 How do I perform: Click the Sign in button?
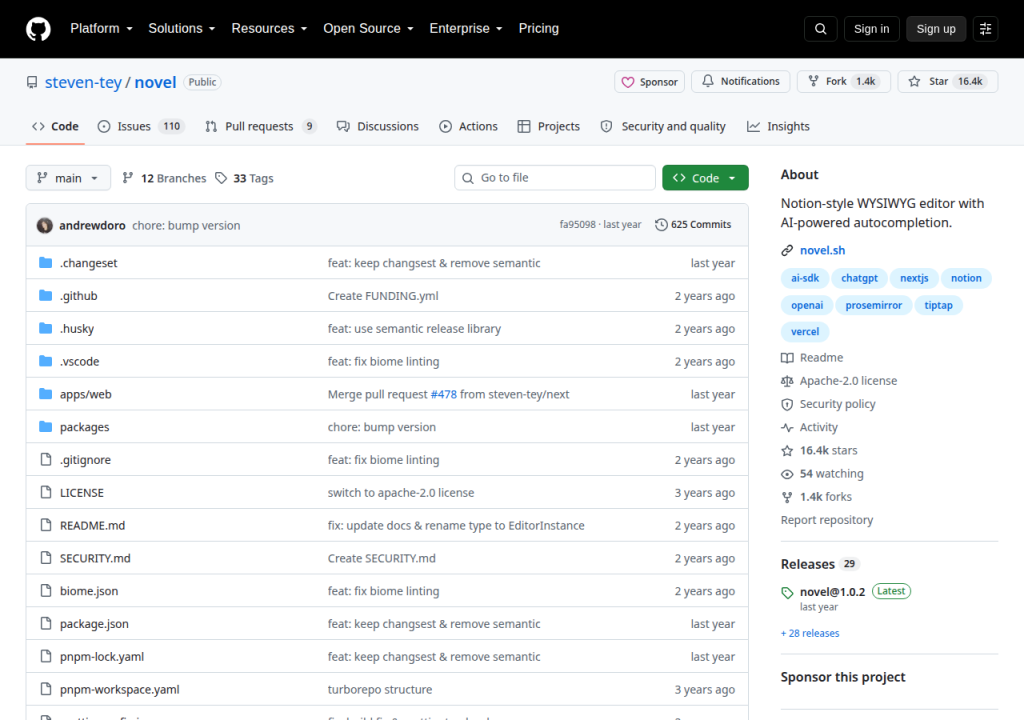click(x=871, y=29)
